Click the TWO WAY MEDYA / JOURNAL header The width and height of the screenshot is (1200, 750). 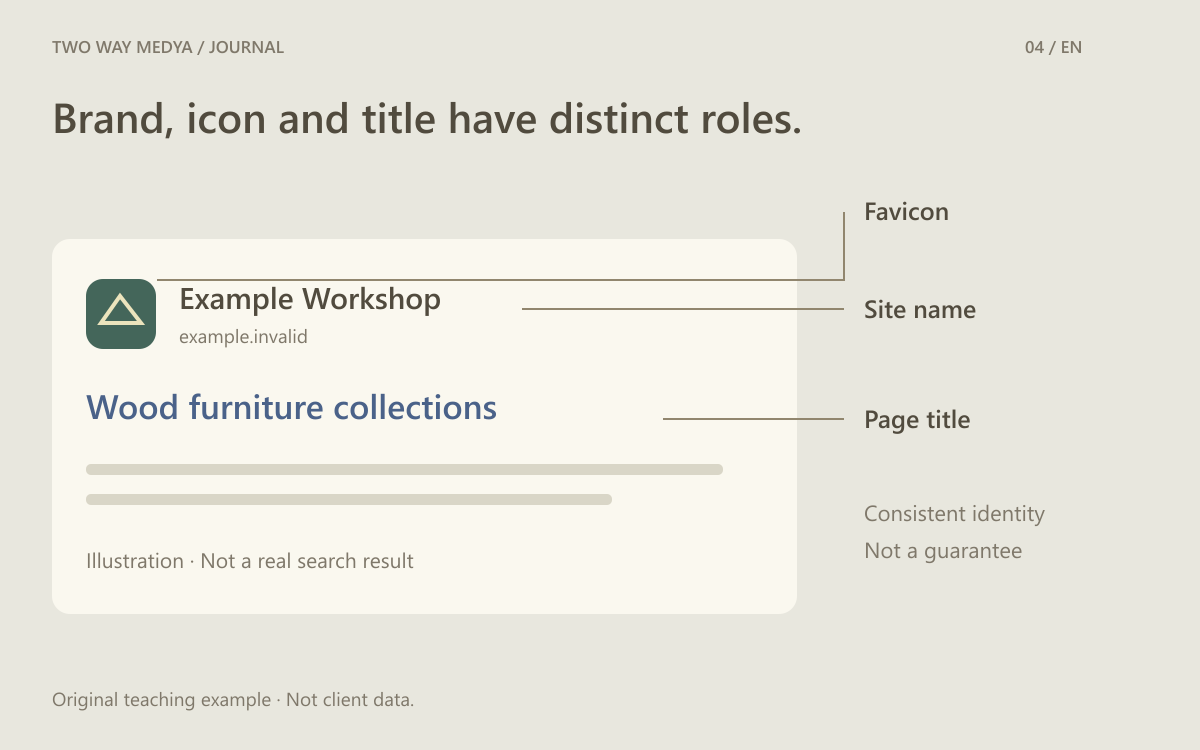(168, 47)
